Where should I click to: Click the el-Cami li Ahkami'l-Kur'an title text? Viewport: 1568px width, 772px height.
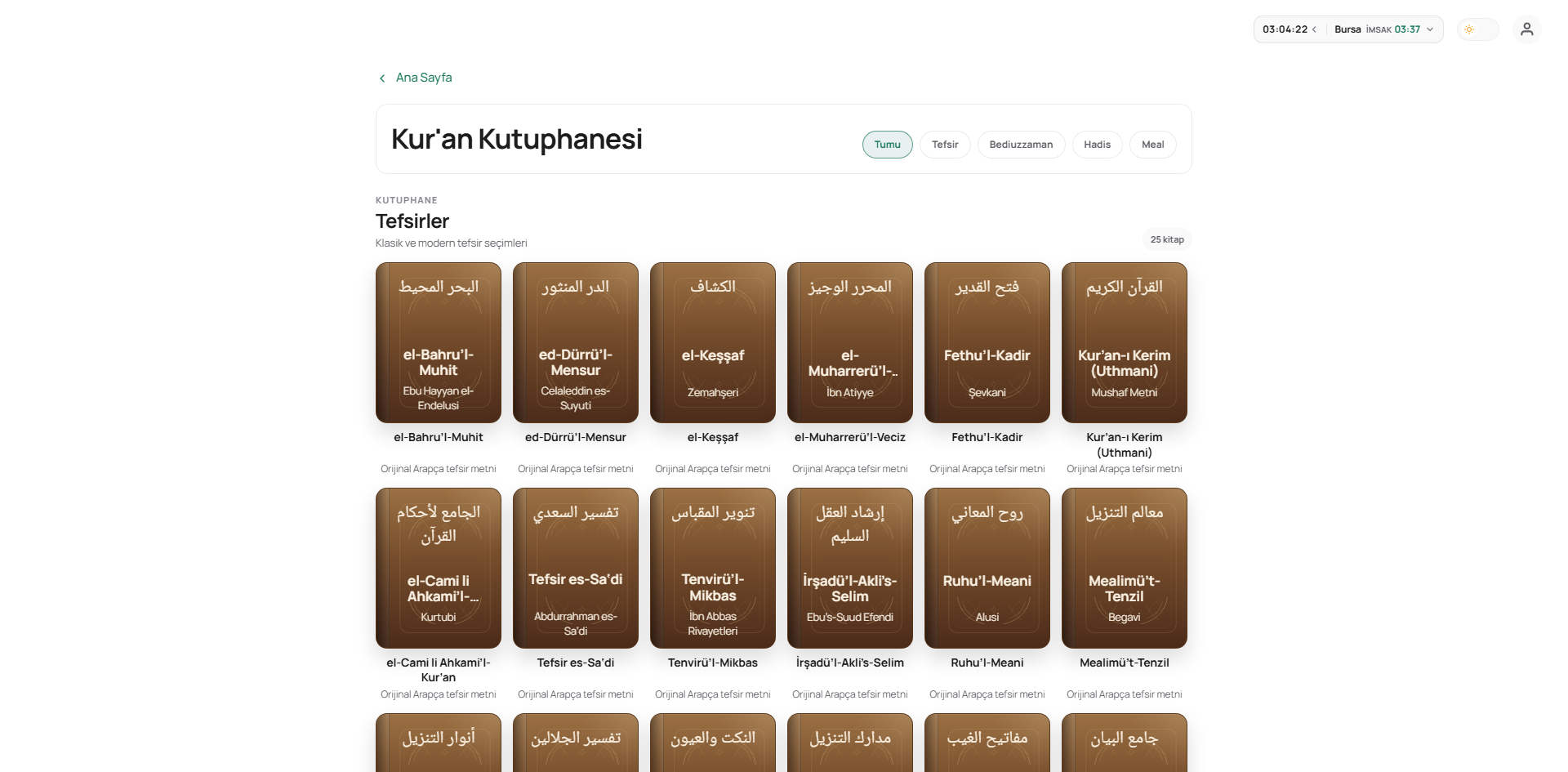point(439,670)
